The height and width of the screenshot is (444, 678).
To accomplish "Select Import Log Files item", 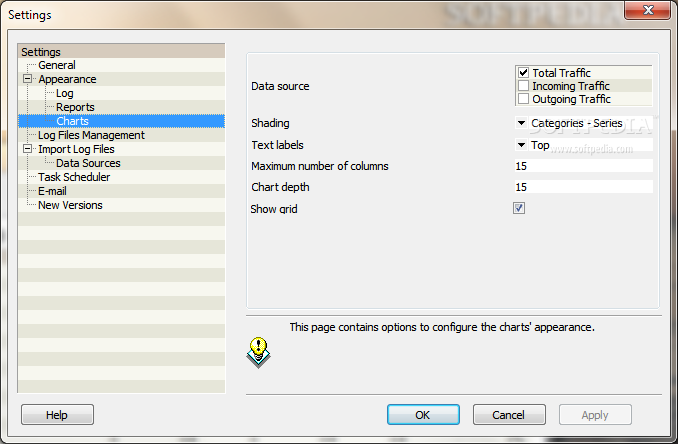I will pos(76,149).
